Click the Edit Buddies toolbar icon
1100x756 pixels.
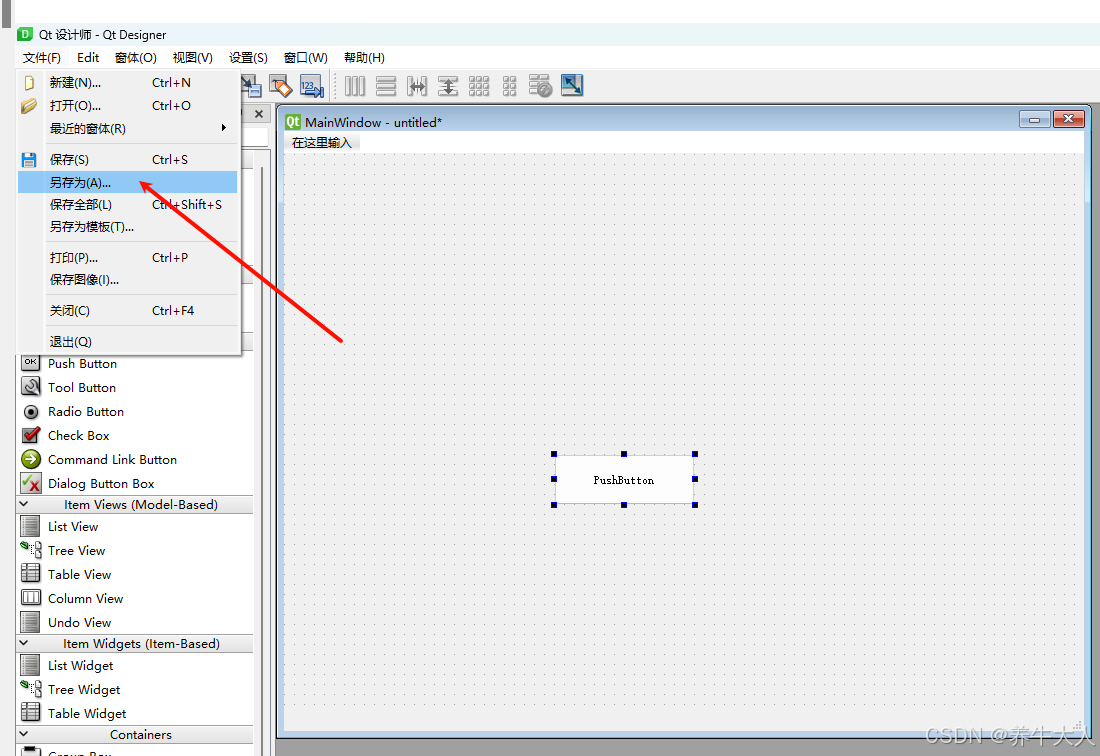(281, 86)
